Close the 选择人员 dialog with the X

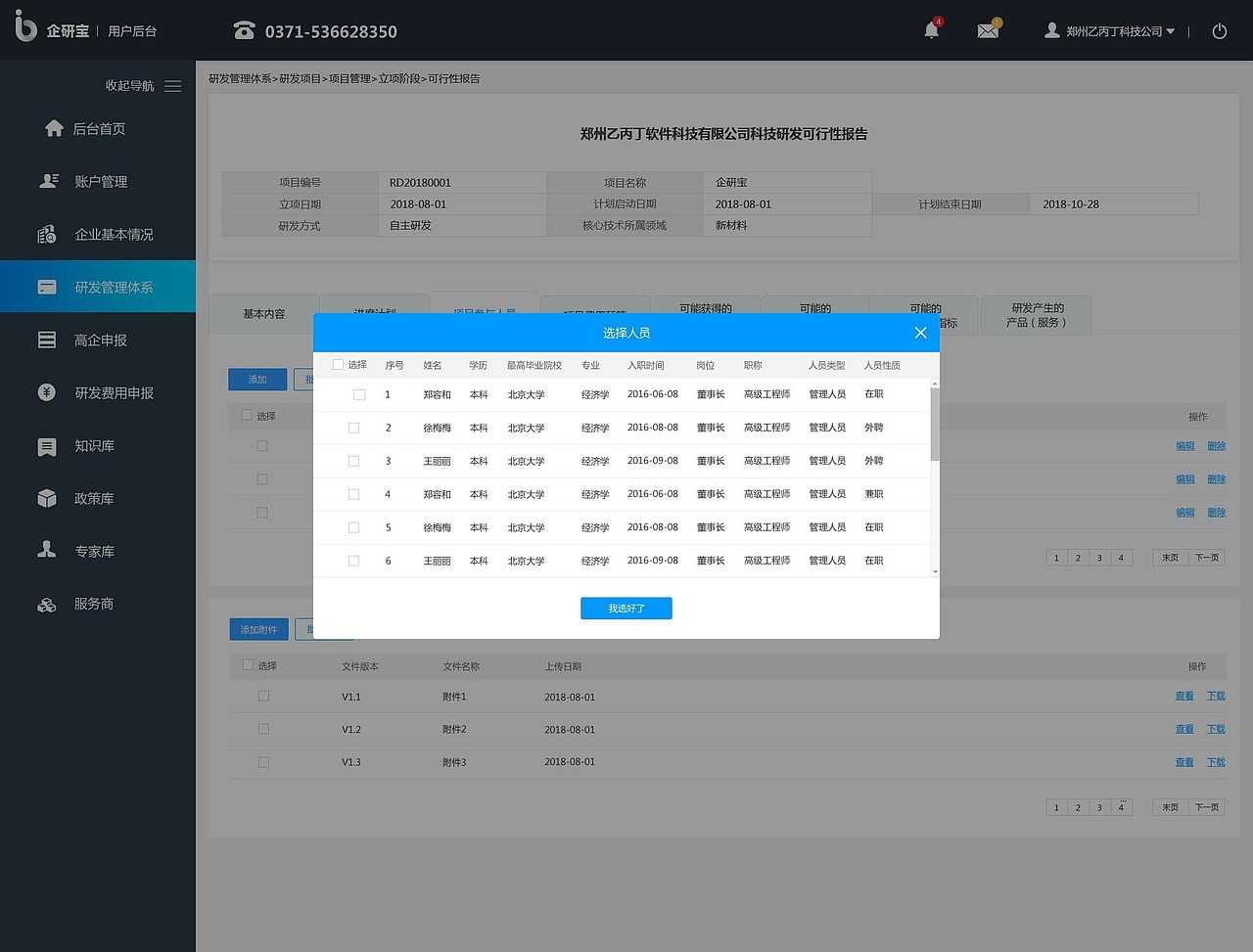pos(920,333)
